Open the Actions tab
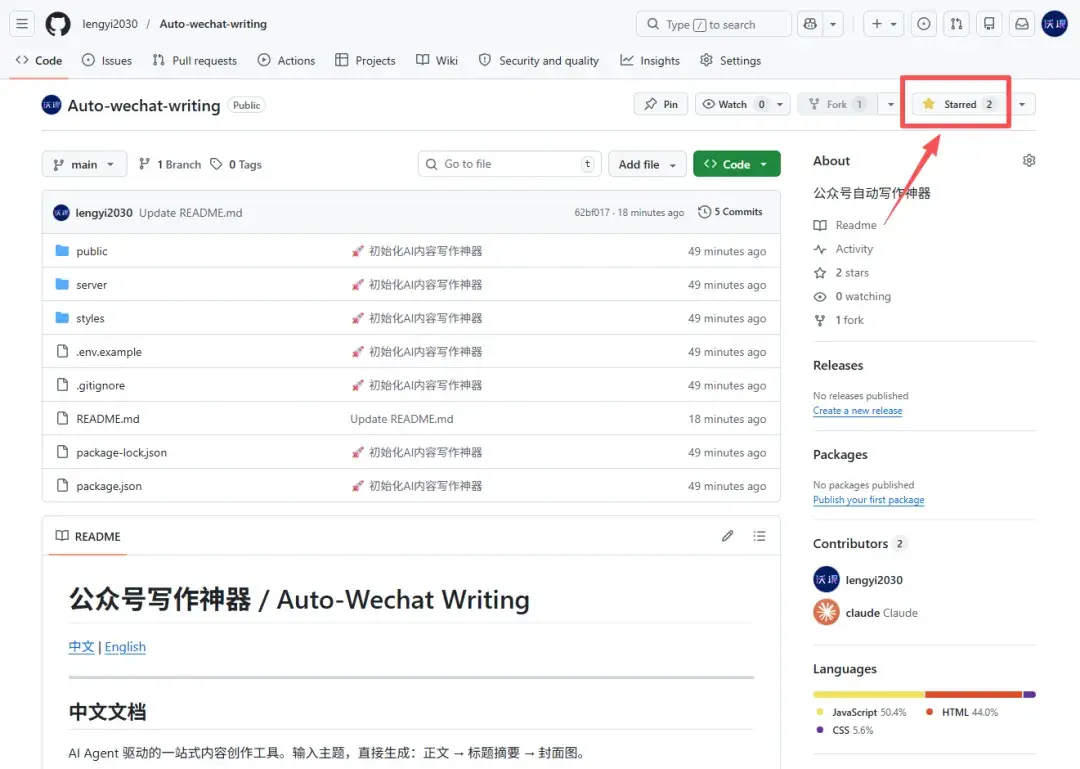The width and height of the screenshot is (1080, 769). pos(287,61)
